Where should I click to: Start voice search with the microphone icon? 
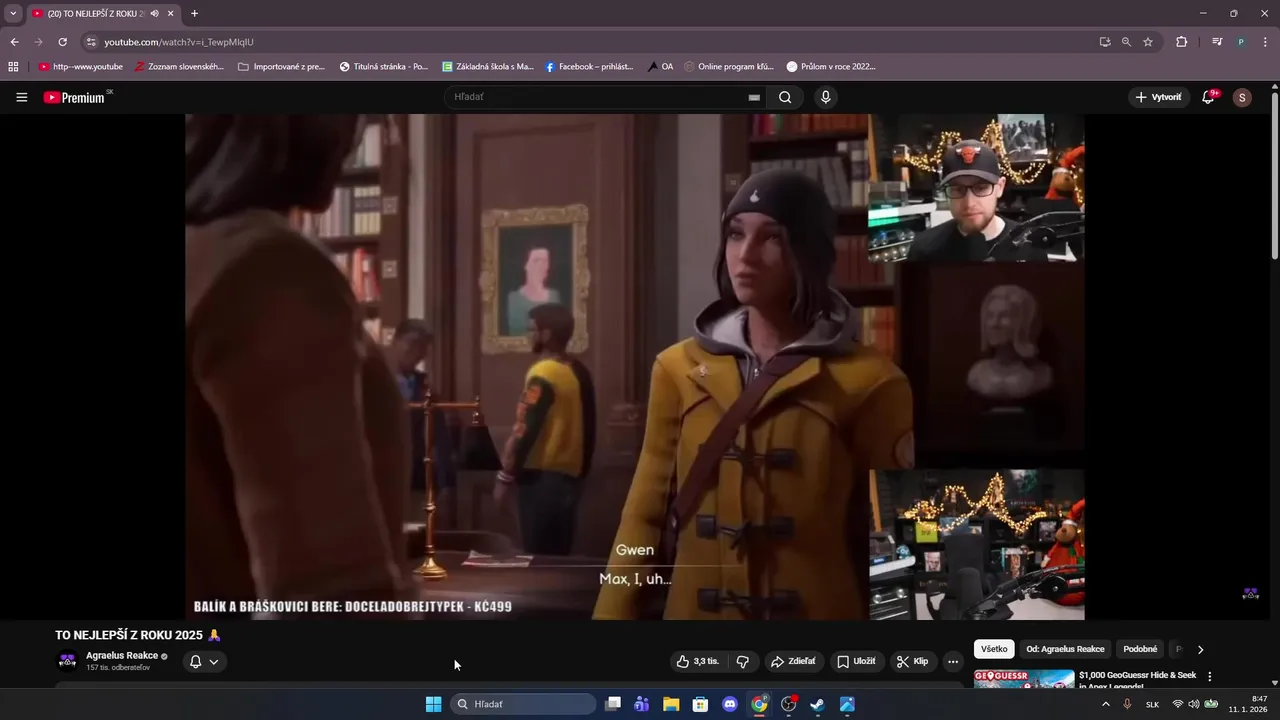coord(825,97)
